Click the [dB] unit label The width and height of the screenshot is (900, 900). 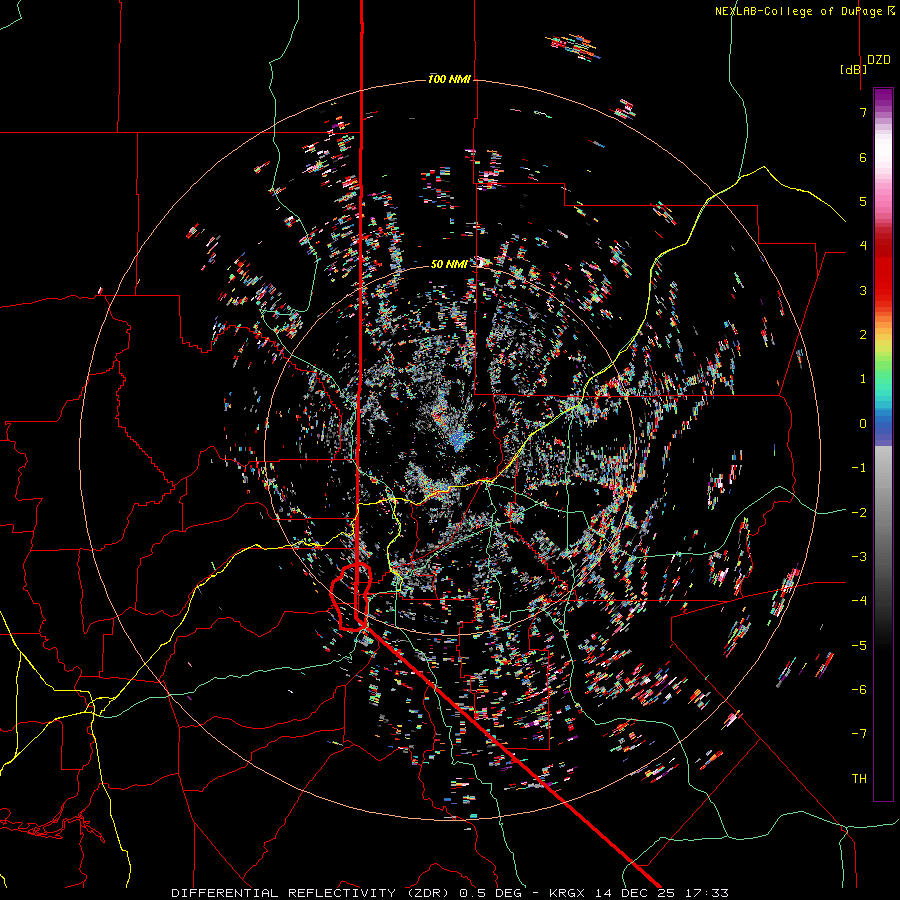click(853, 69)
